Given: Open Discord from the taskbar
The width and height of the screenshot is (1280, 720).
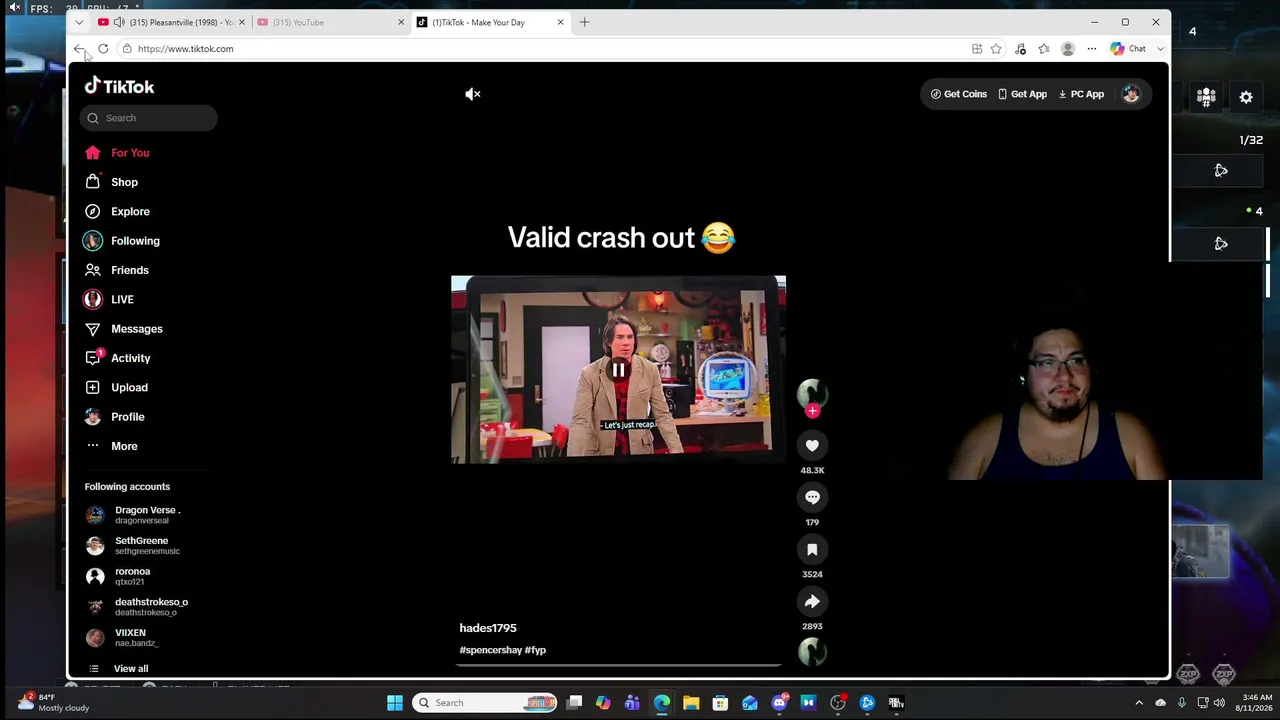Looking at the screenshot, I should [780, 703].
